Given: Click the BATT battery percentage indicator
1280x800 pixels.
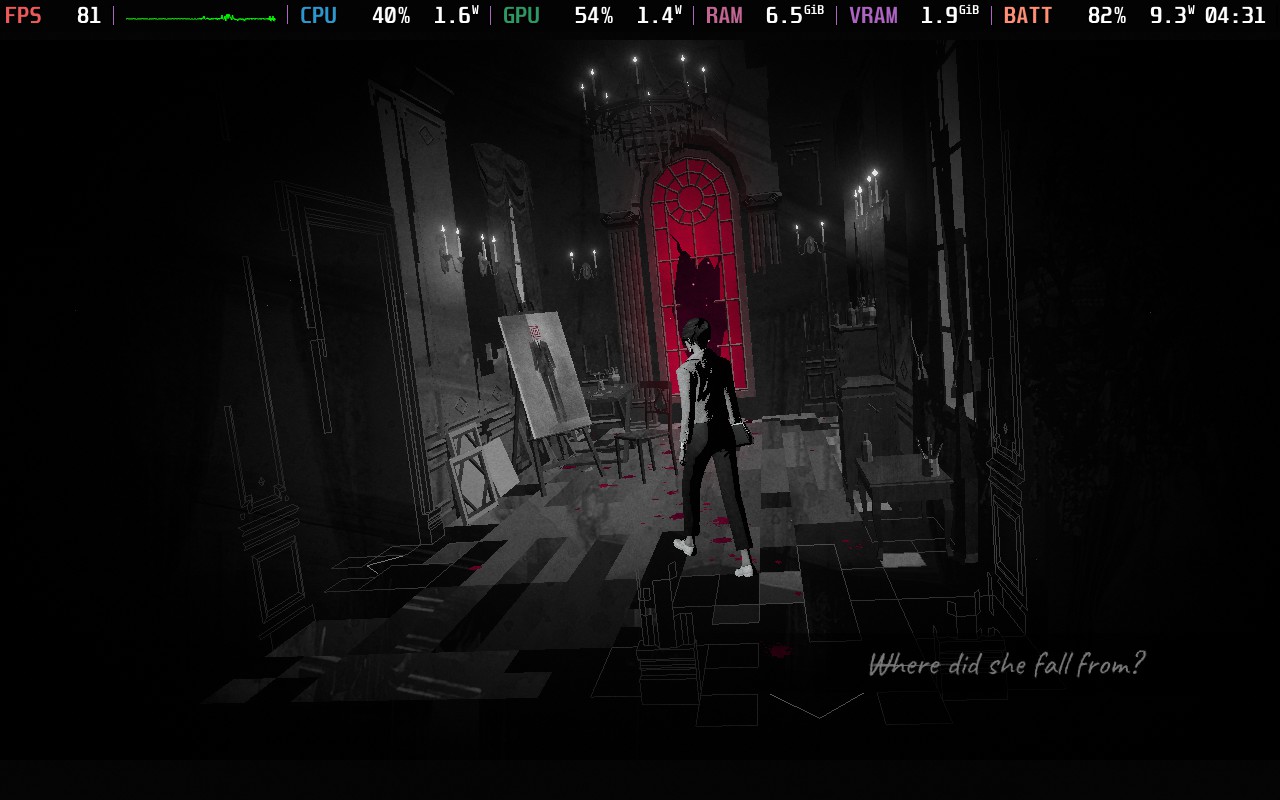Looking at the screenshot, I should [1064, 15].
